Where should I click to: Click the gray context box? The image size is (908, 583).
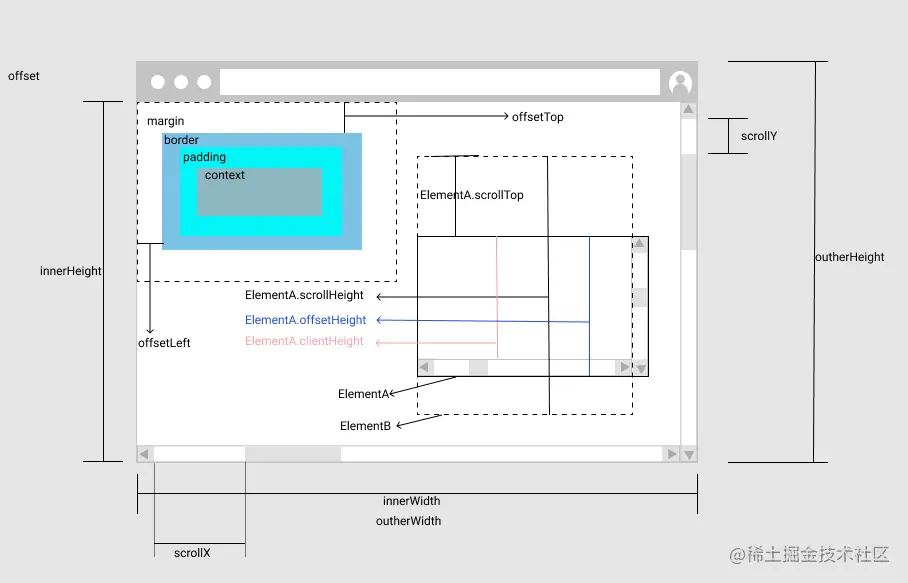tap(259, 192)
